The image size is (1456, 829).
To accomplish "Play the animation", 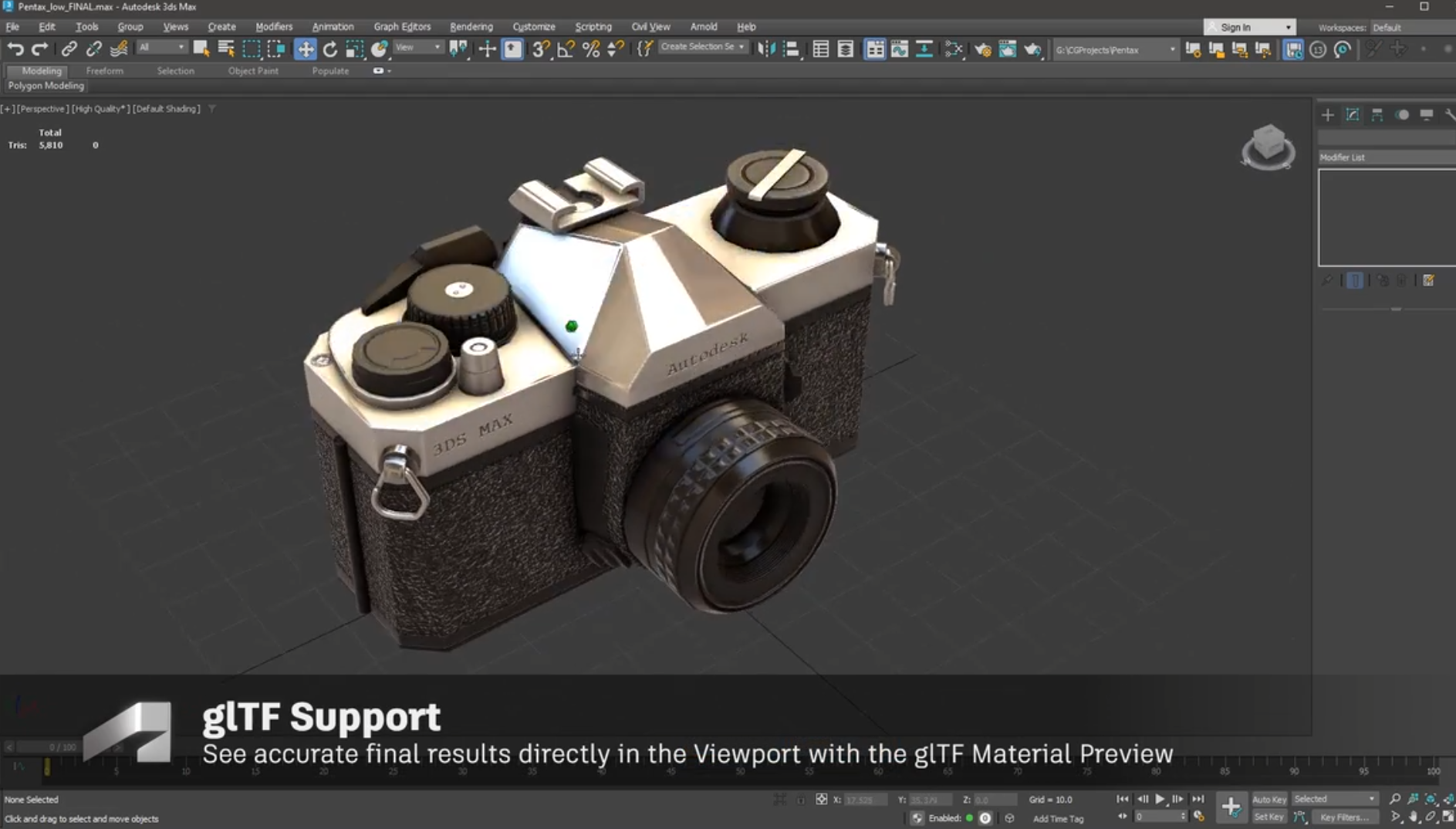I will 1160,800.
